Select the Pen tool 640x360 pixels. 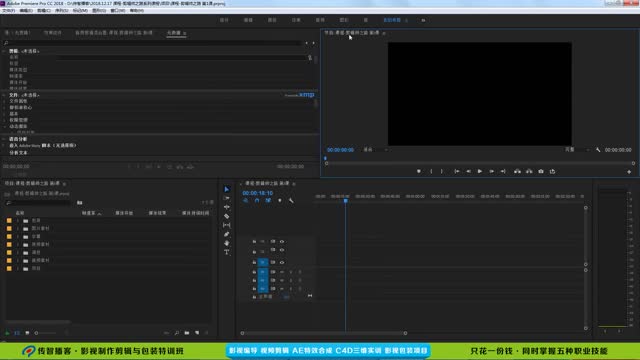227,234
